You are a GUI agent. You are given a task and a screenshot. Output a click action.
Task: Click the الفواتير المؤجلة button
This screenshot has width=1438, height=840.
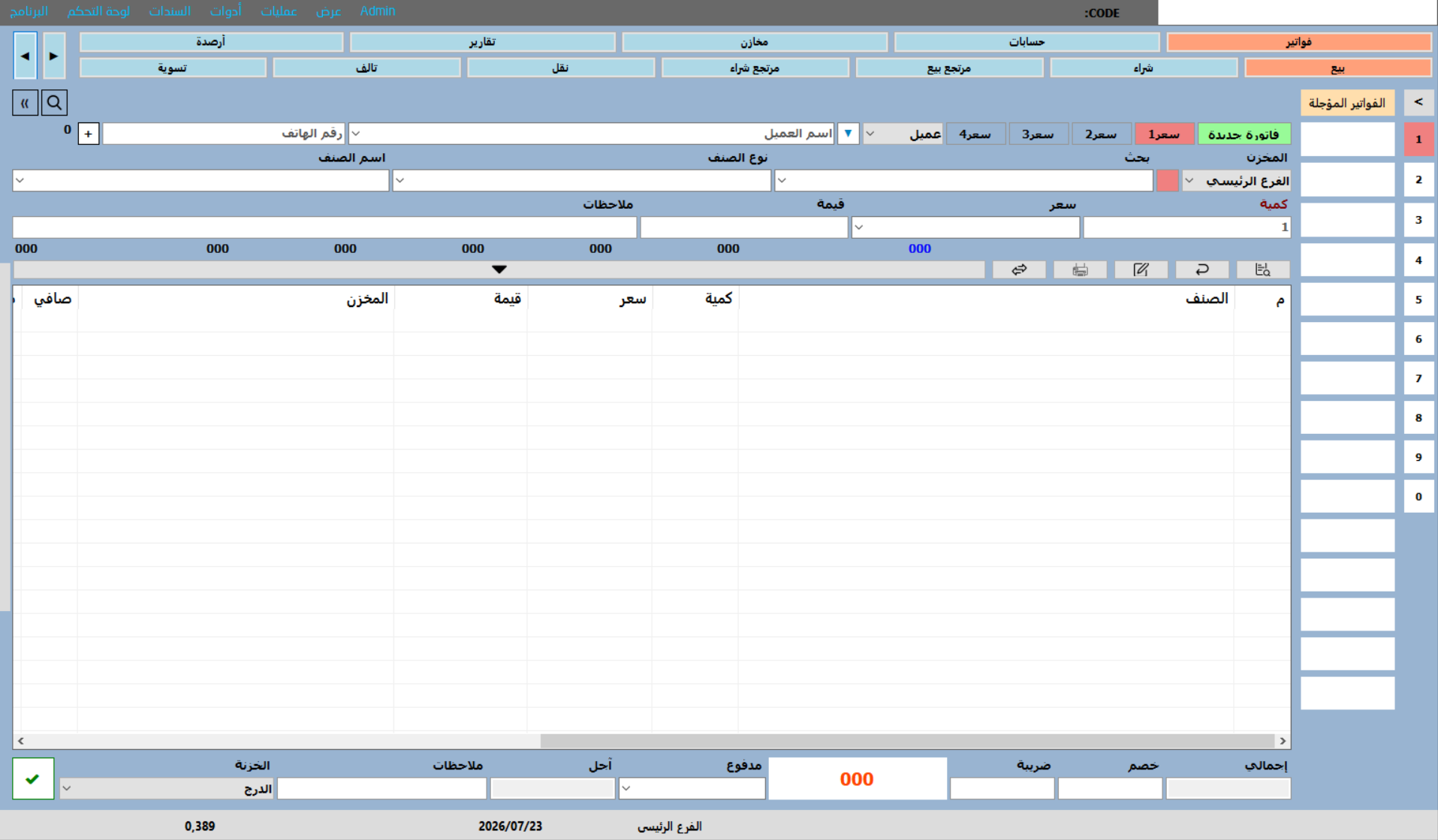click(1347, 103)
